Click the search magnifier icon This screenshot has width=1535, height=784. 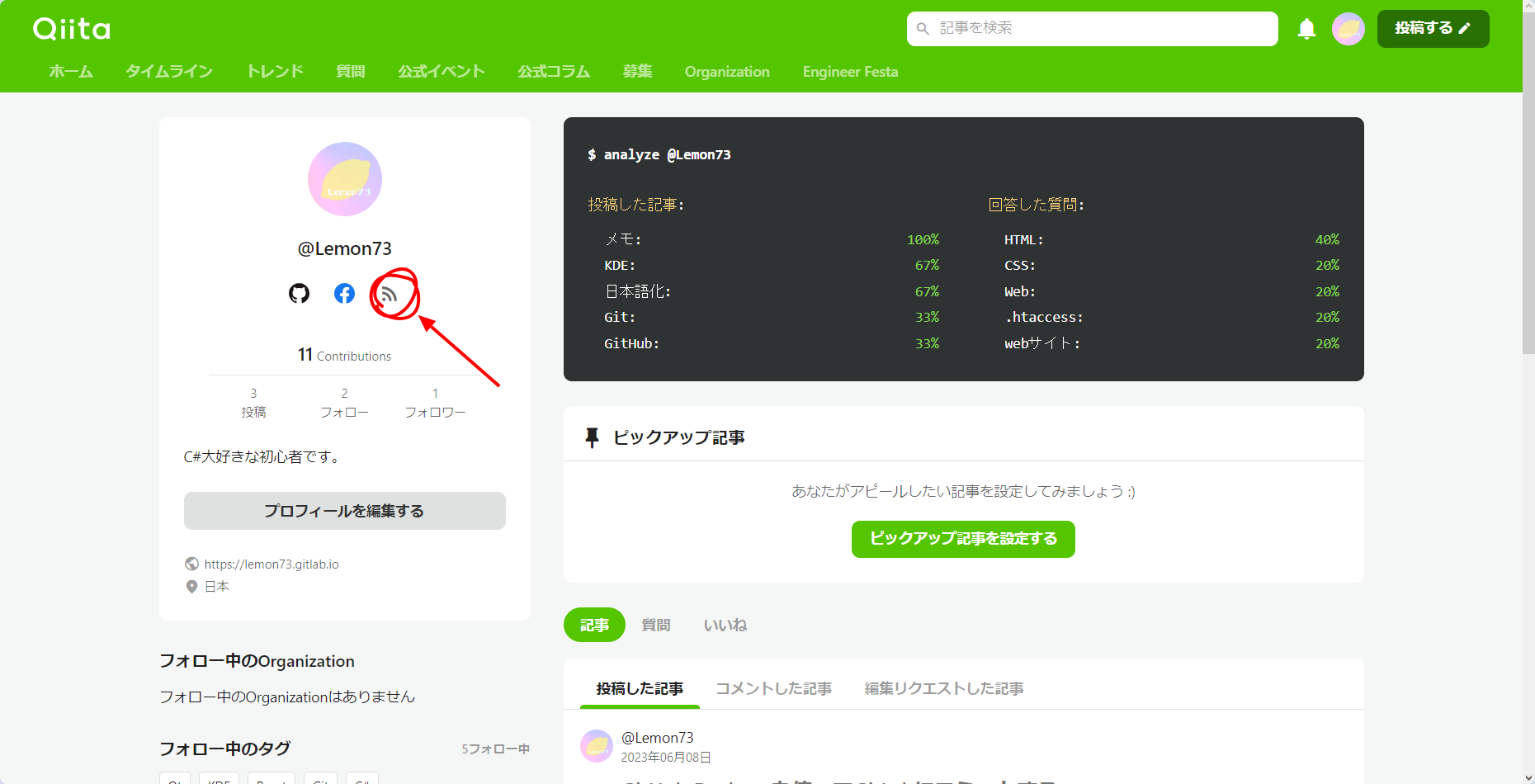point(923,28)
